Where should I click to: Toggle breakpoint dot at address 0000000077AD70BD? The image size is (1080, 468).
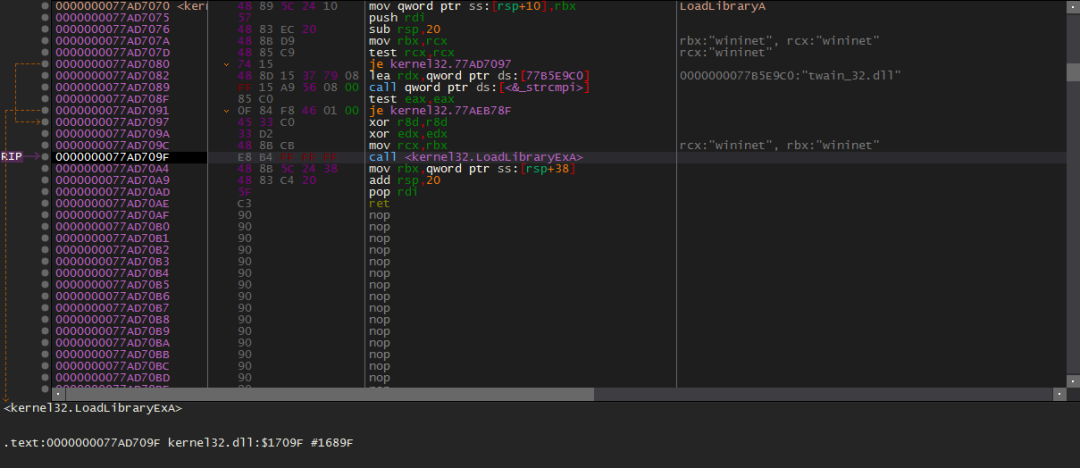[45, 378]
